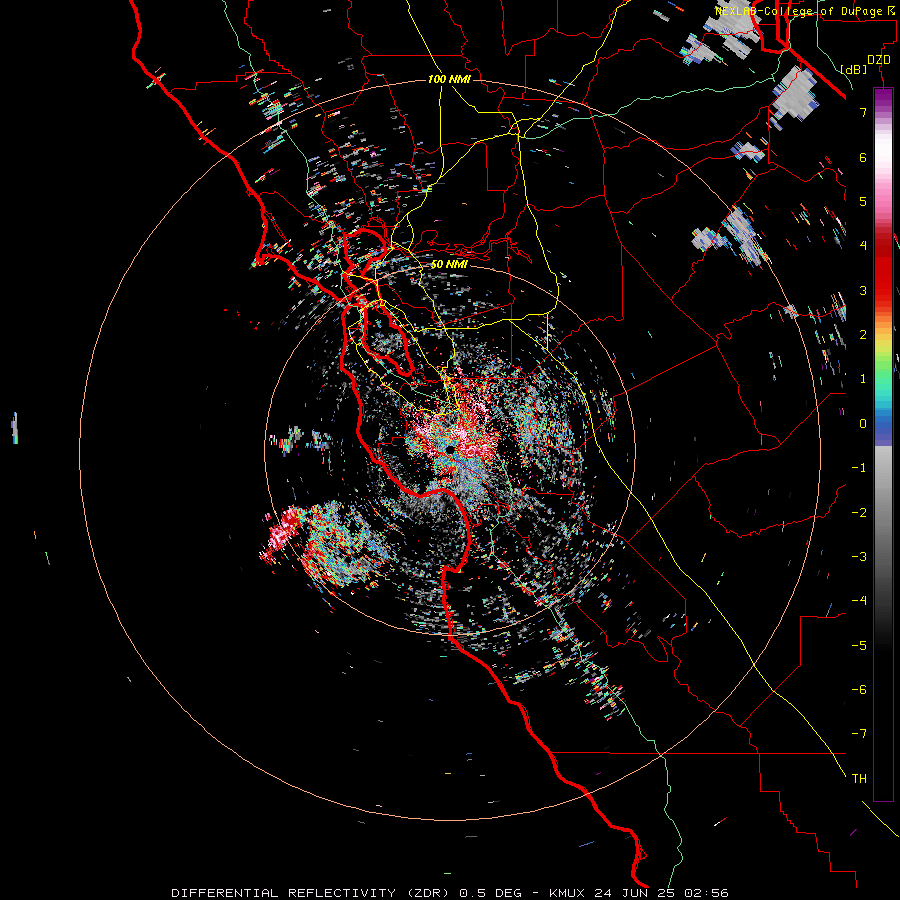This screenshot has width=900, height=900.
Task: Click the 7 value on the color scale
Action: (863, 112)
